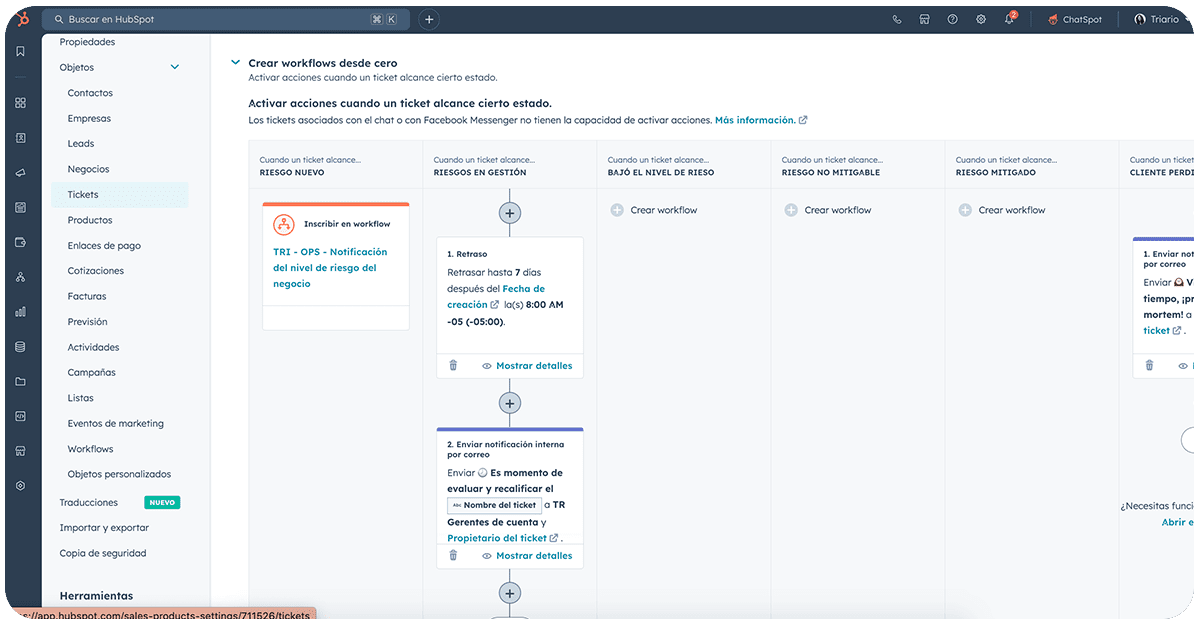Viewport: 1200px width, 625px height.
Task: Open the marketplace icon in top bar
Action: (925, 19)
